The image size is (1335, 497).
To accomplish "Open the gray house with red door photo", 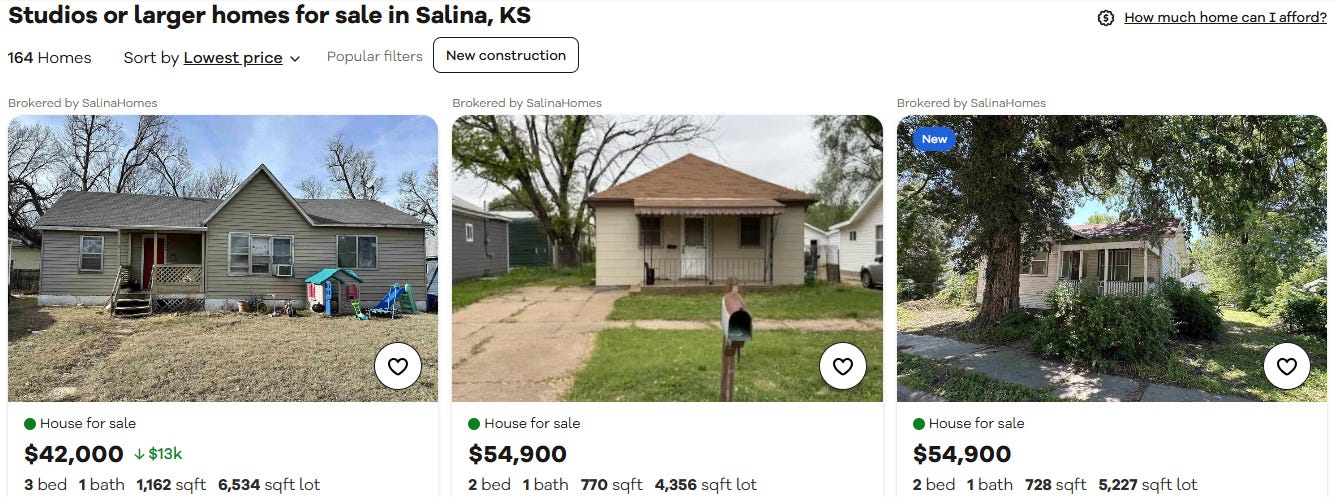I will pyautogui.click(x=223, y=258).
